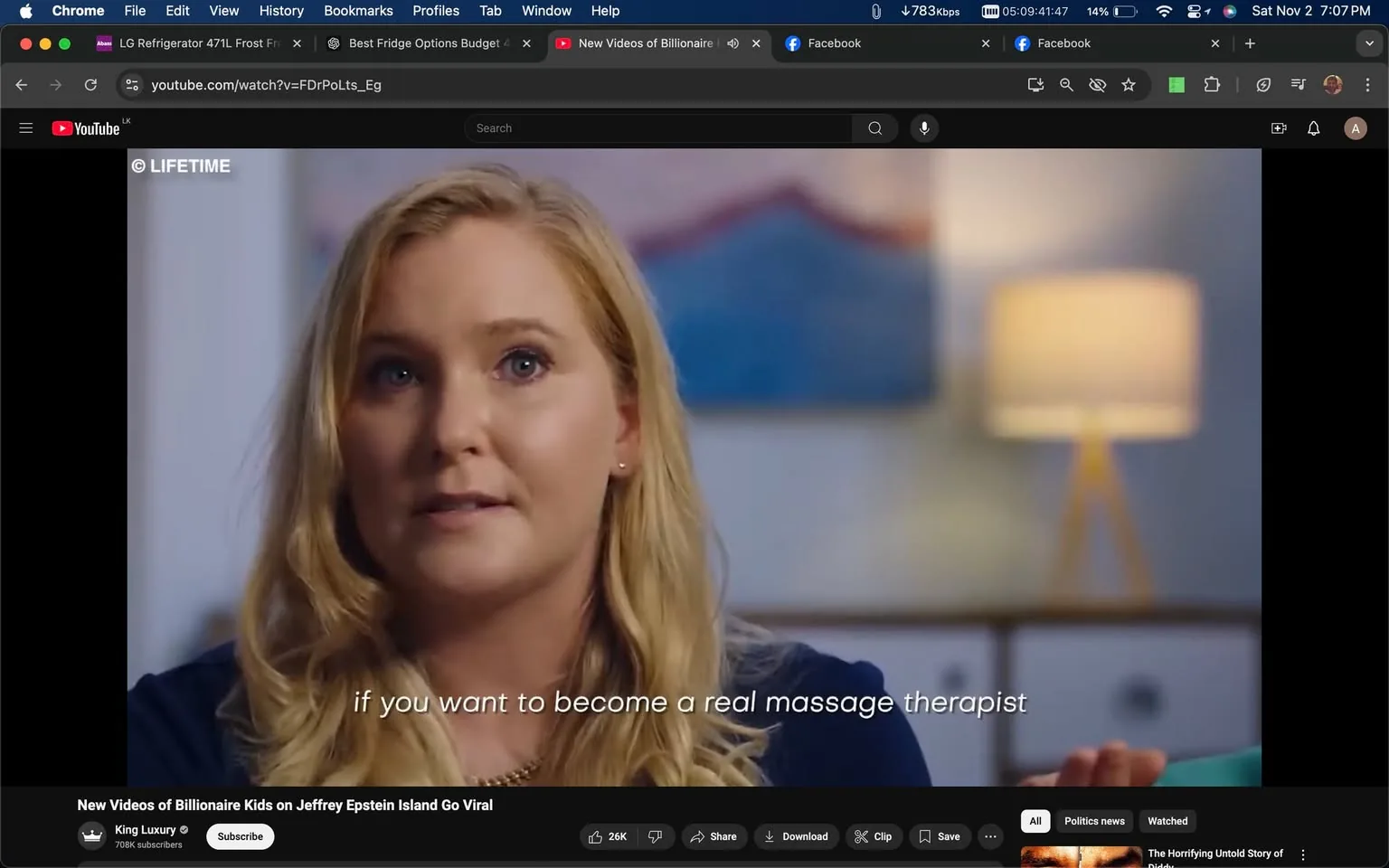Open the Bookmarks menu in menu bar
The image size is (1389, 868).
358,11
